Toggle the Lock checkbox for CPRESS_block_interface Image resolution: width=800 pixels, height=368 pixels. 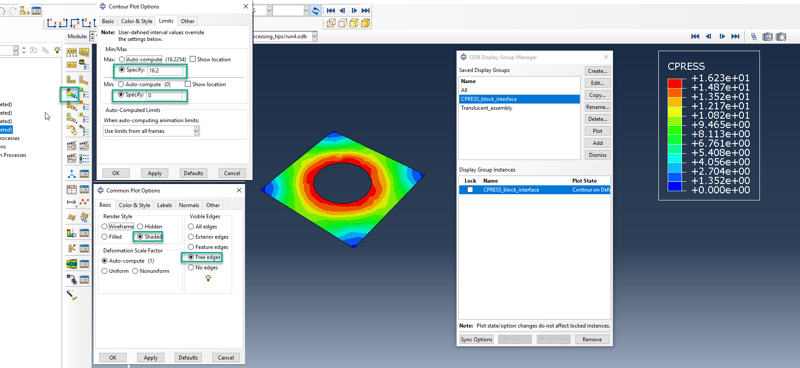tap(470, 189)
